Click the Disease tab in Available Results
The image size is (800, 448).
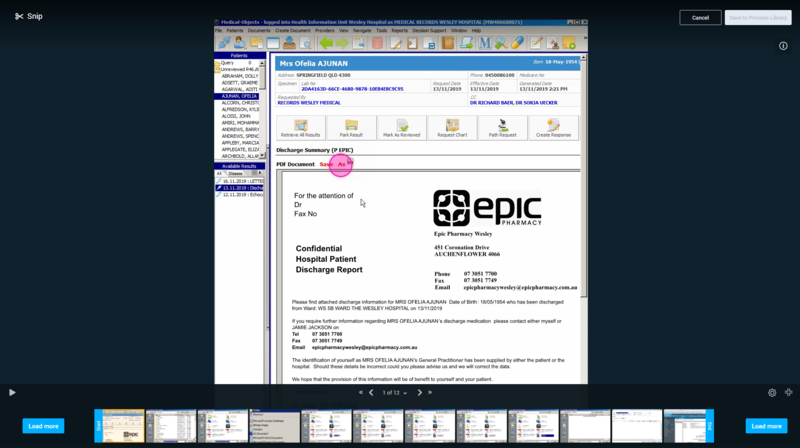point(235,173)
